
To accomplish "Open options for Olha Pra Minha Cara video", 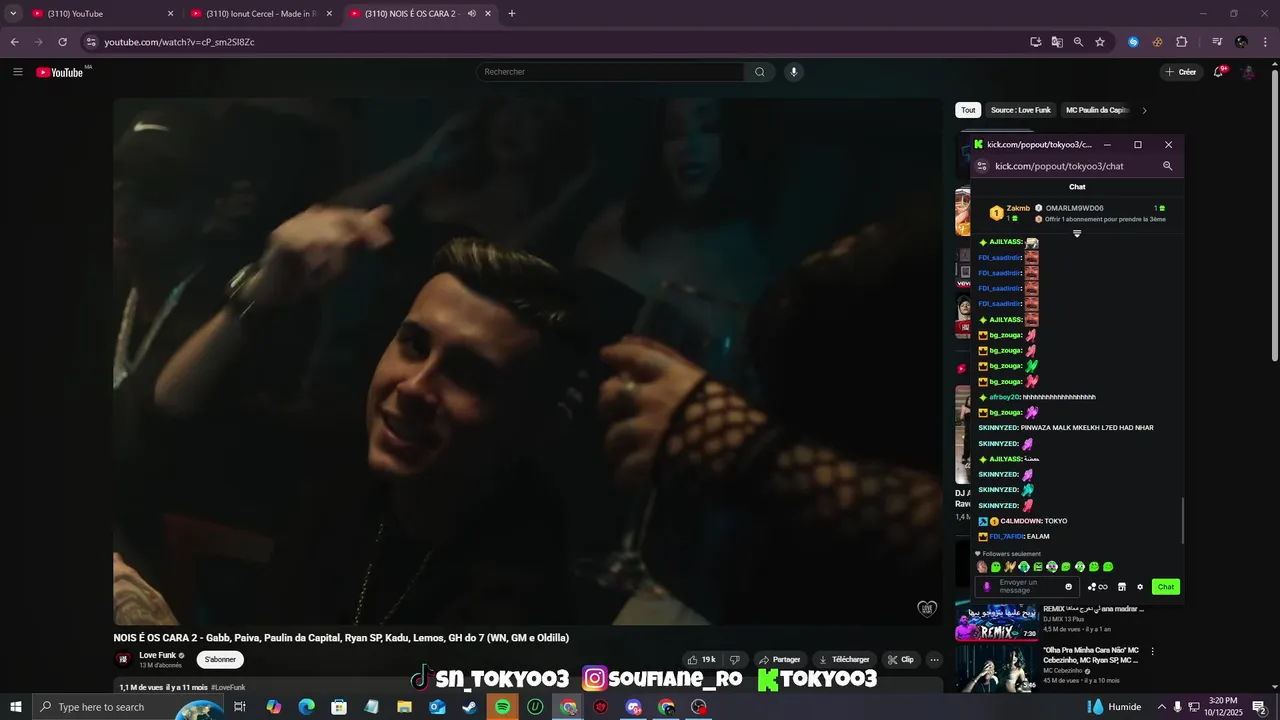I will (1152, 651).
